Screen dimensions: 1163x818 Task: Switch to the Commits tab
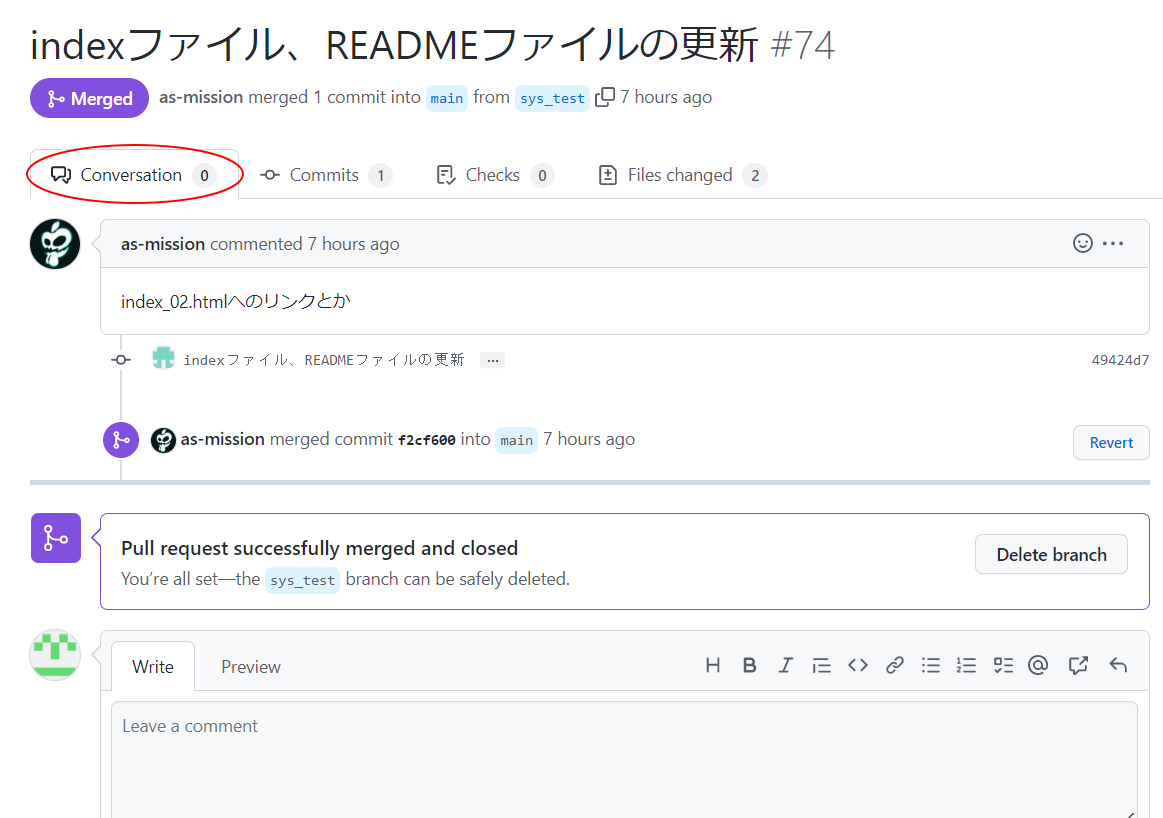tap(325, 175)
